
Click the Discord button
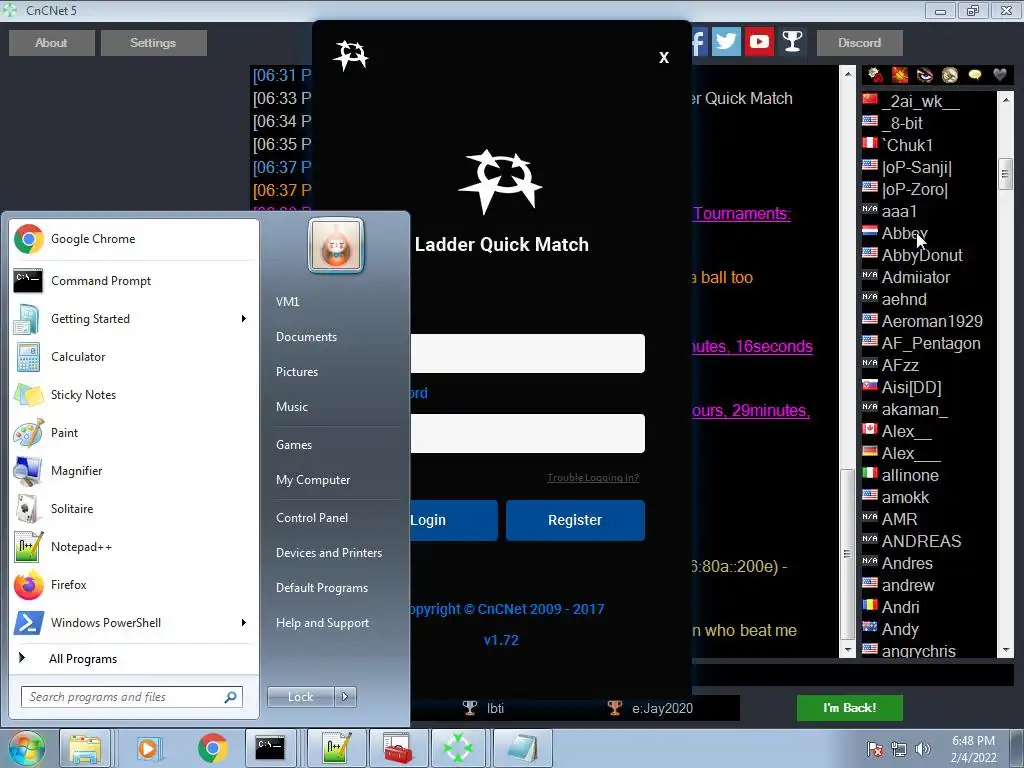[859, 42]
